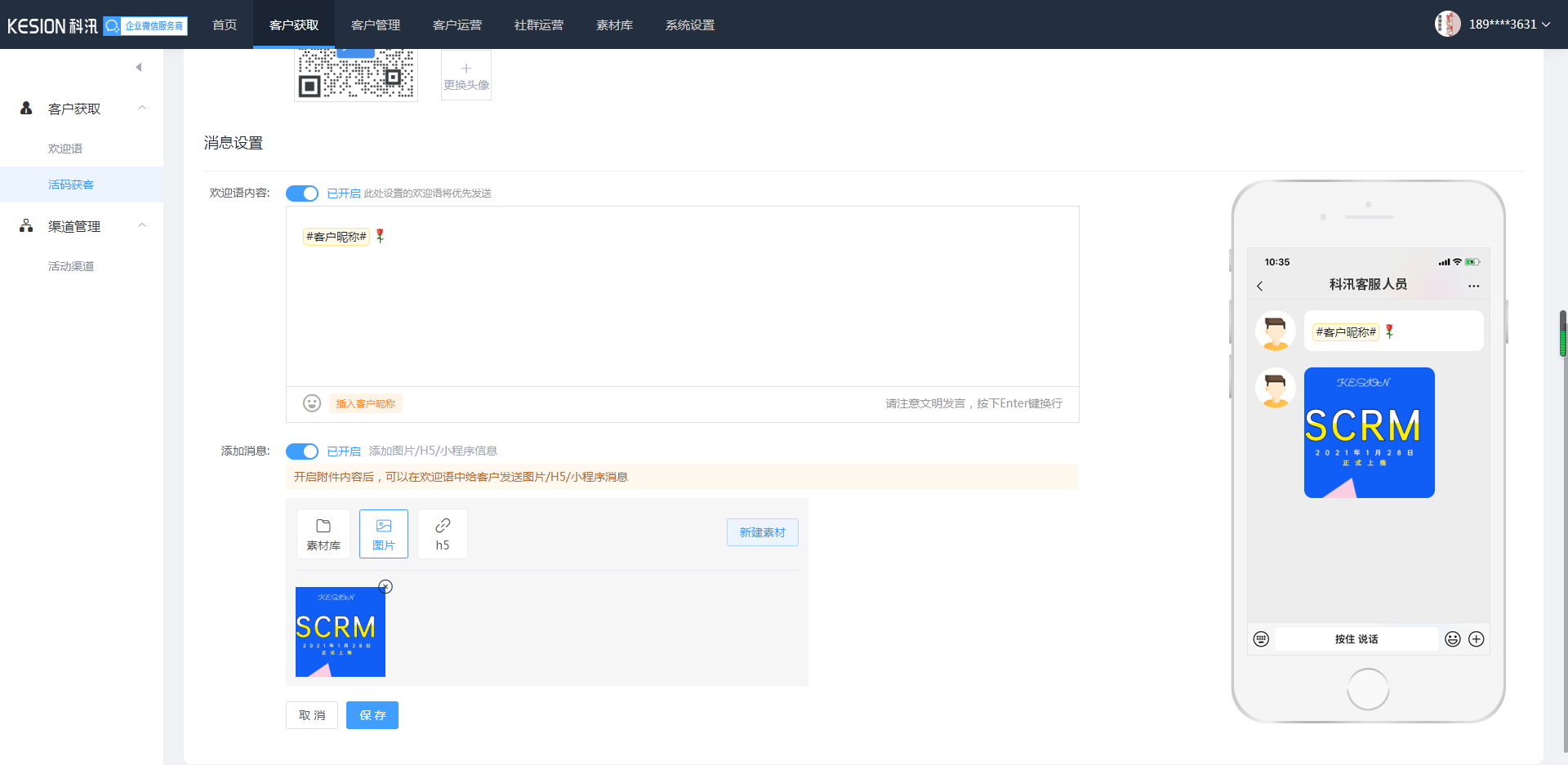
Task: Remove the SCRM image attachment
Action: (385, 586)
